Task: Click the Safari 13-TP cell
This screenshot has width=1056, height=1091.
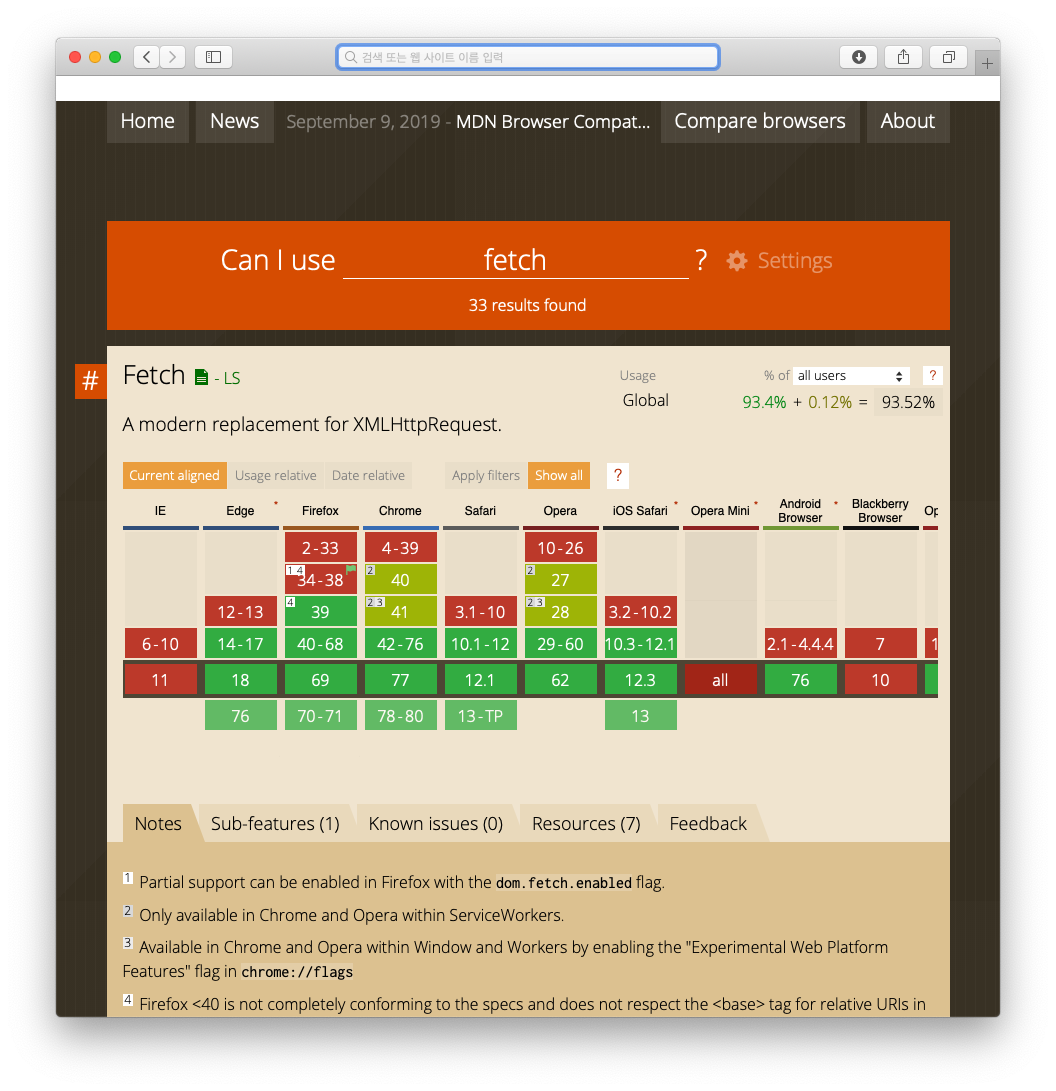Action: pos(481,716)
